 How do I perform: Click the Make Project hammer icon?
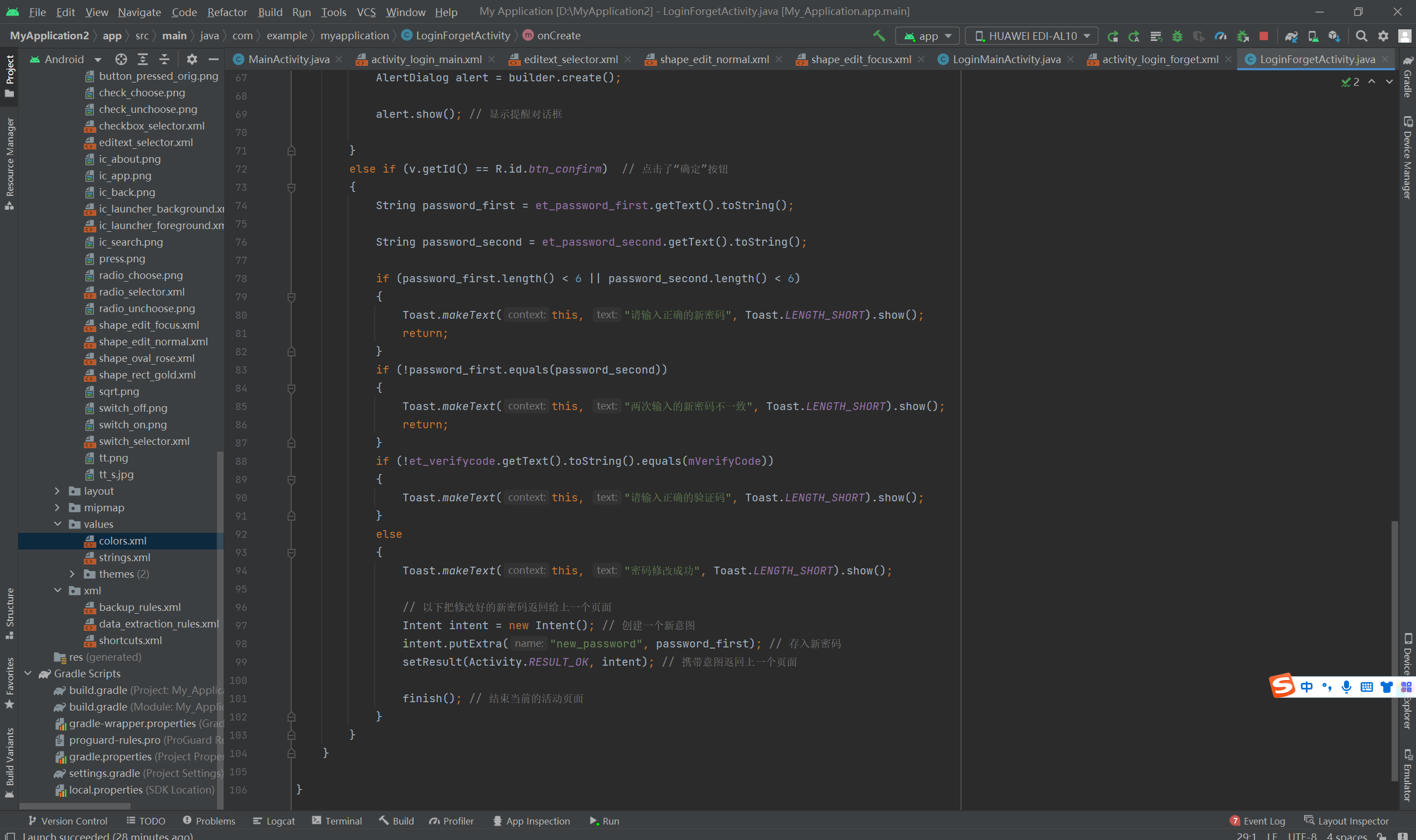click(878, 35)
